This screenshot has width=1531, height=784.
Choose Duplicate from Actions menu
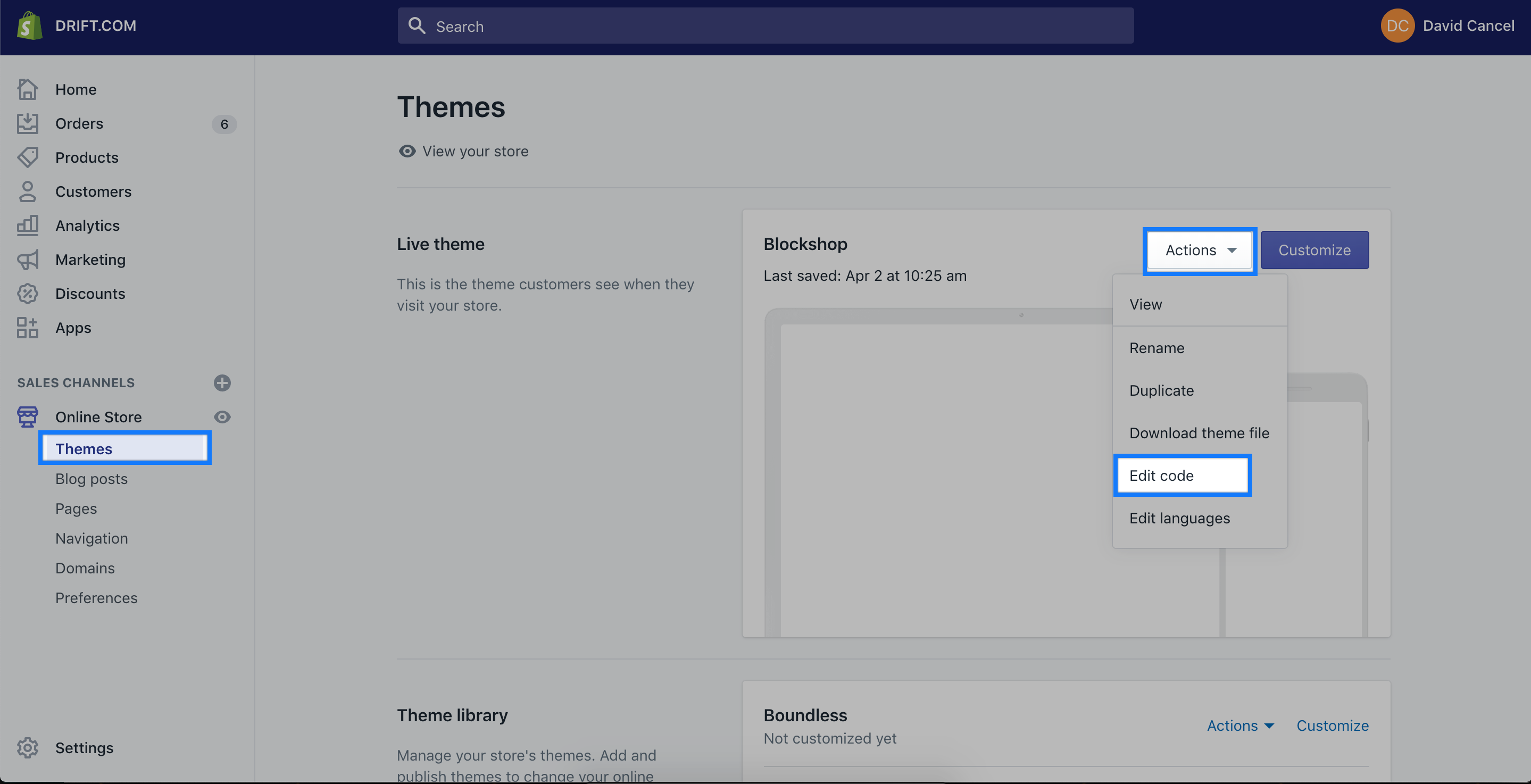(1200, 390)
